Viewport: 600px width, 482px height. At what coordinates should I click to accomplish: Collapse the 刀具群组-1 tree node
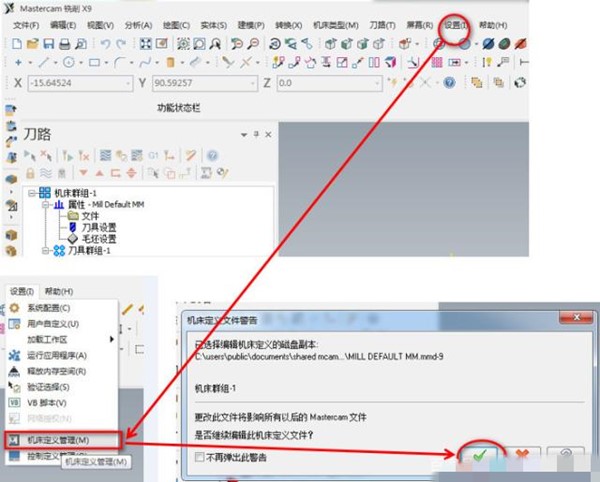(x=46, y=251)
